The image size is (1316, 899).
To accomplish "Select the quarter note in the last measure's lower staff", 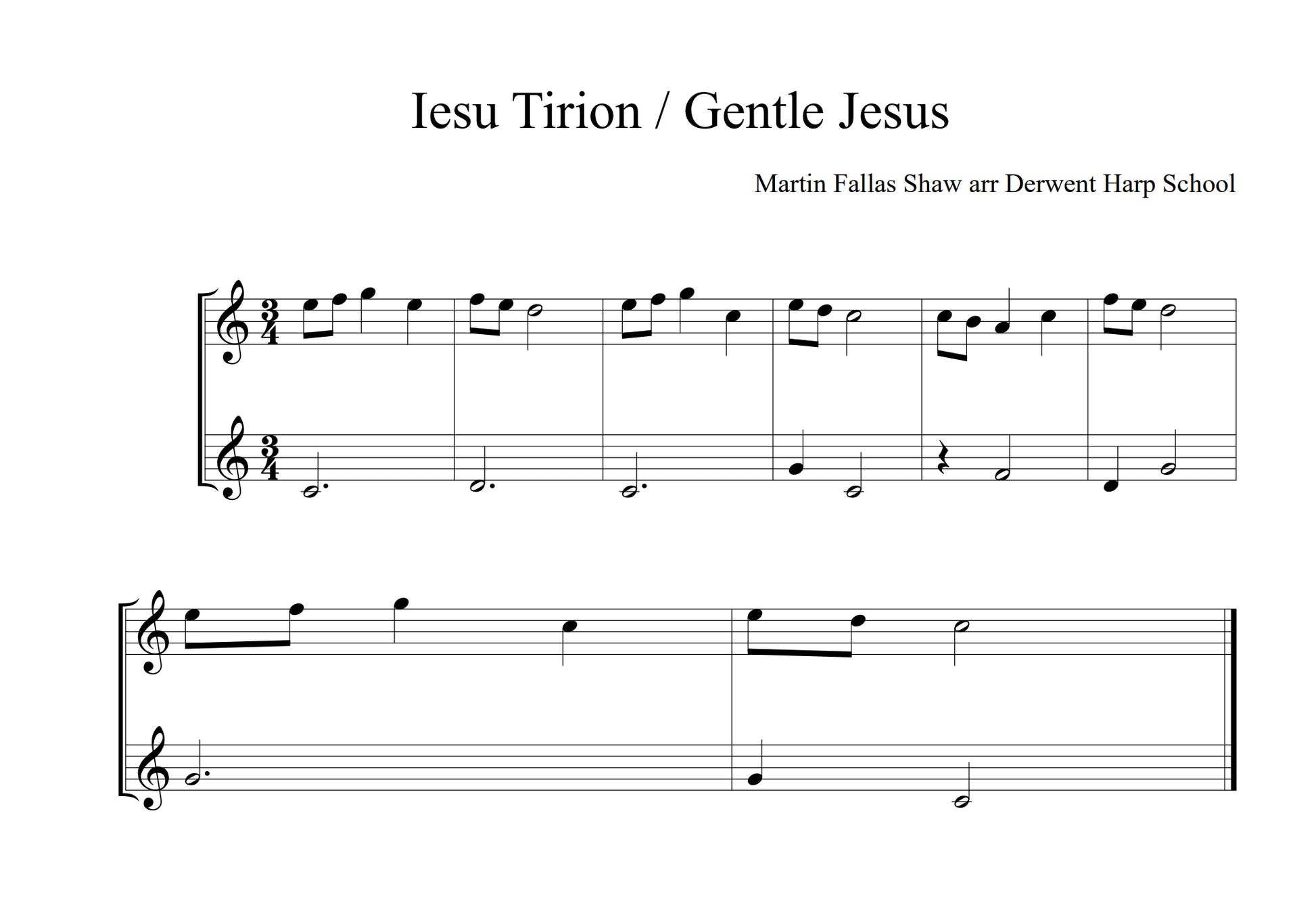I will pyautogui.click(x=756, y=779).
